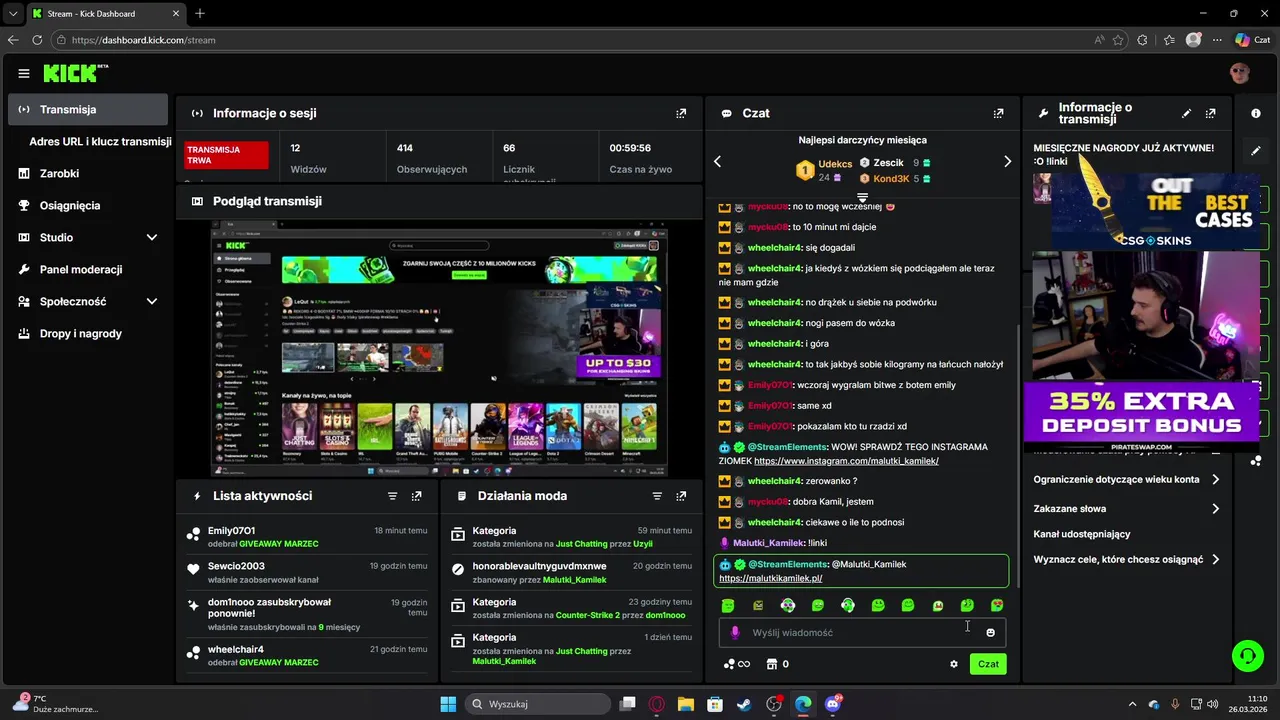Open the emoji picker in message box
1280x720 pixels.
tap(991, 632)
